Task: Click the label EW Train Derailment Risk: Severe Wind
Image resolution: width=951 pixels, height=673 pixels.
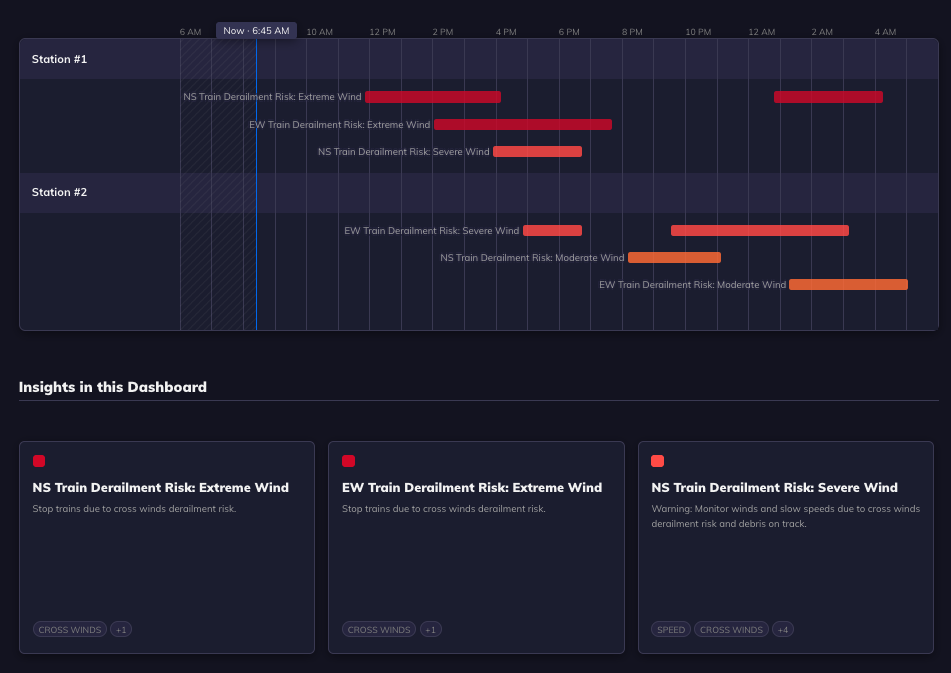Action: pos(432,230)
